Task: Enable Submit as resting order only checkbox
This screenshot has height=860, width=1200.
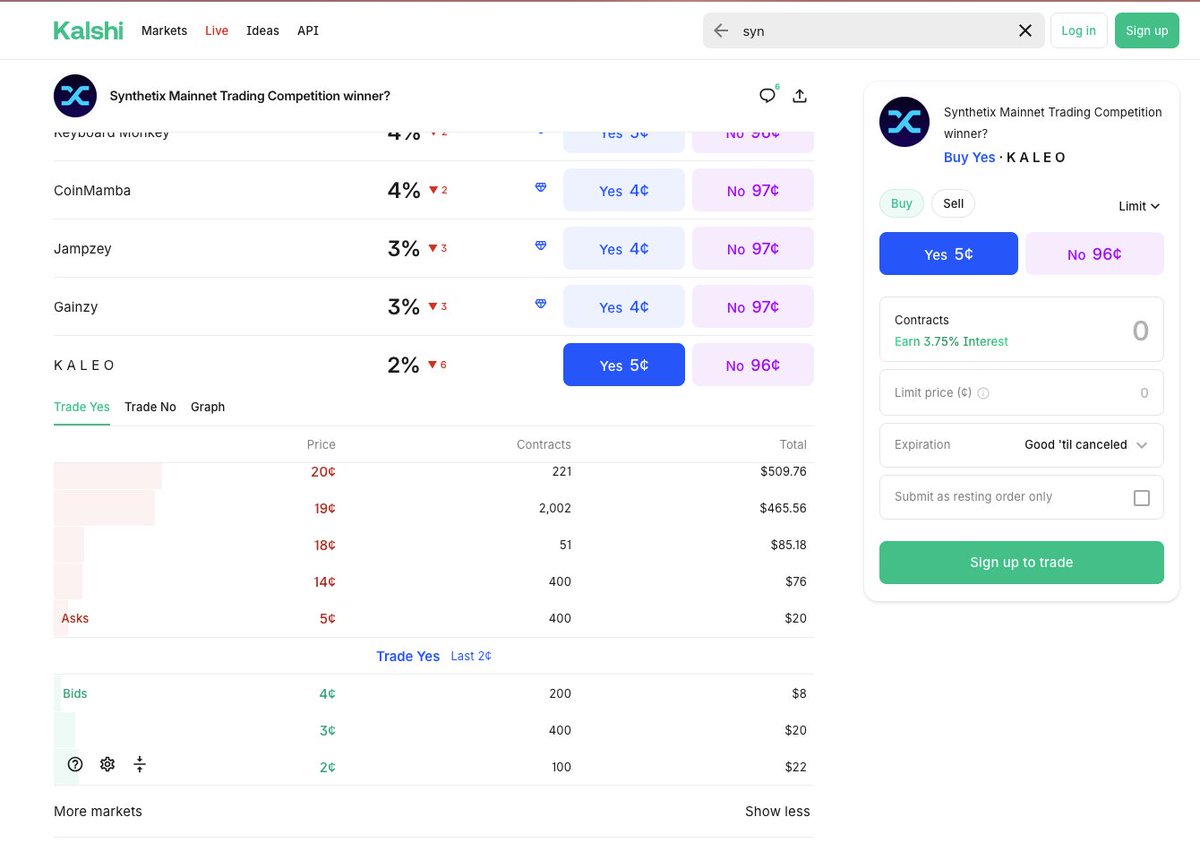Action: coord(1141,498)
